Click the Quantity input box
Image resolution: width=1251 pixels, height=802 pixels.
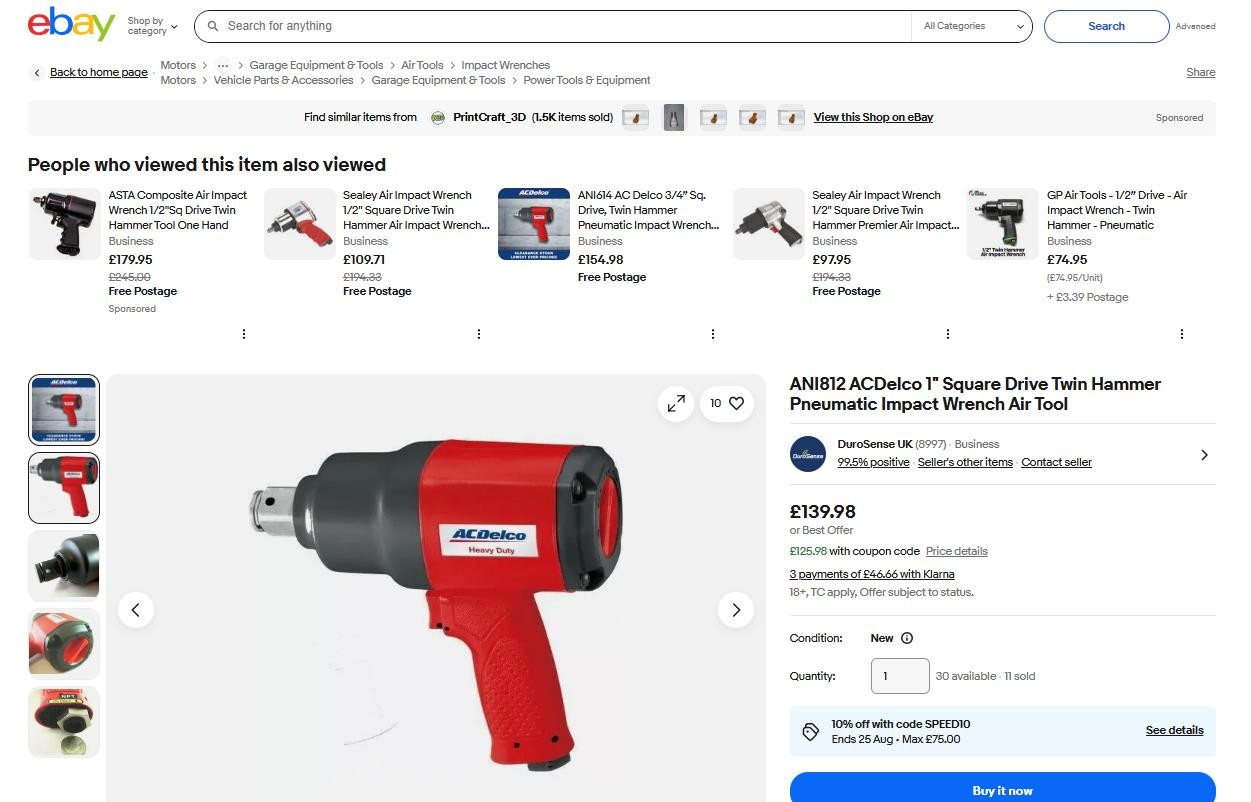pos(900,676)
